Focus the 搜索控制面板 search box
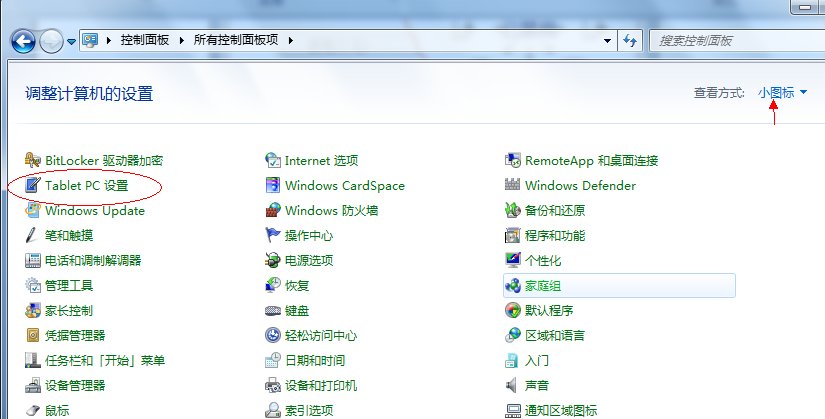The width and height of the screenshot is (825, 419). 737,41
